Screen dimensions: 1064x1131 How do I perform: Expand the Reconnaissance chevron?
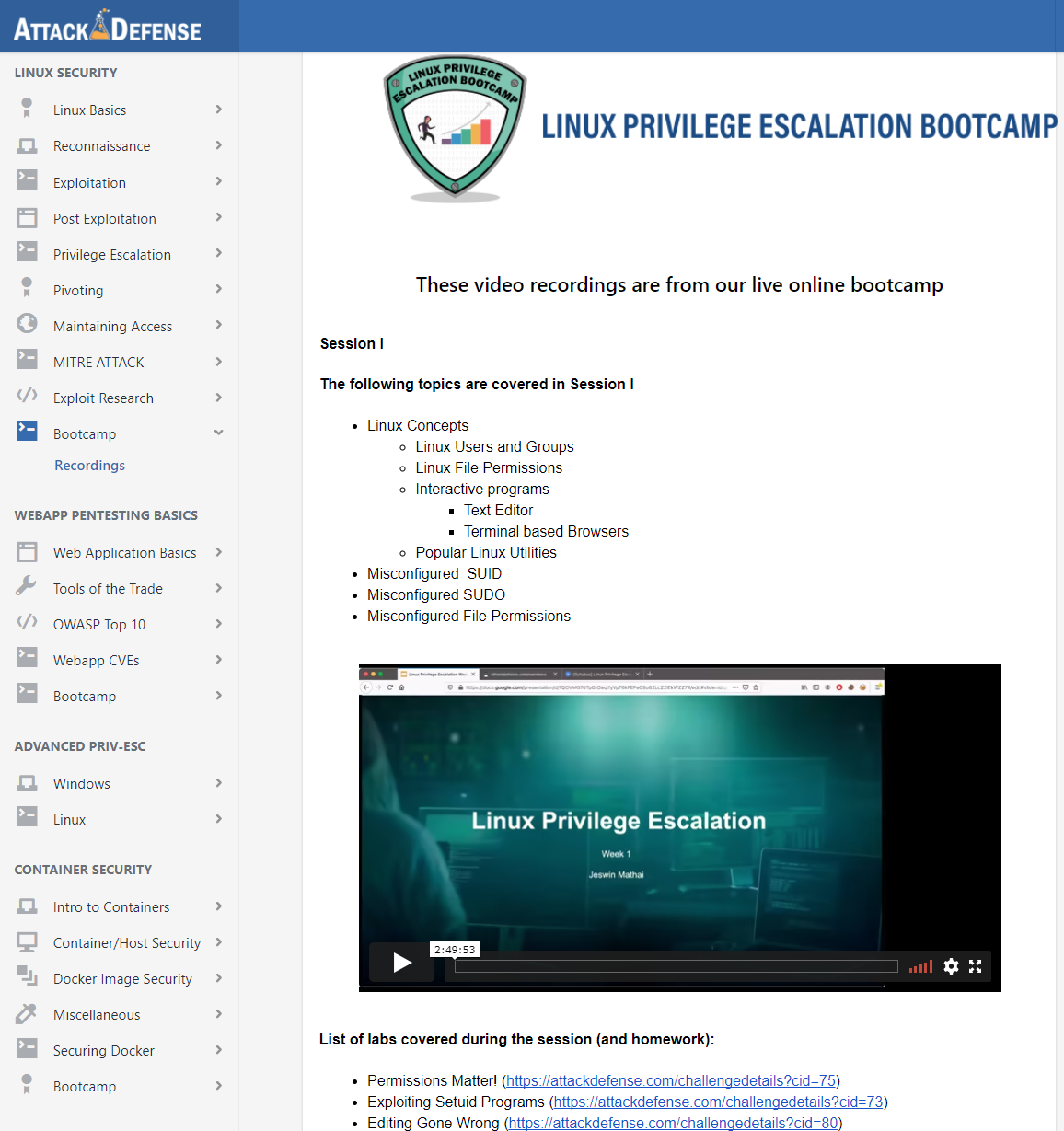coord(219,145)
